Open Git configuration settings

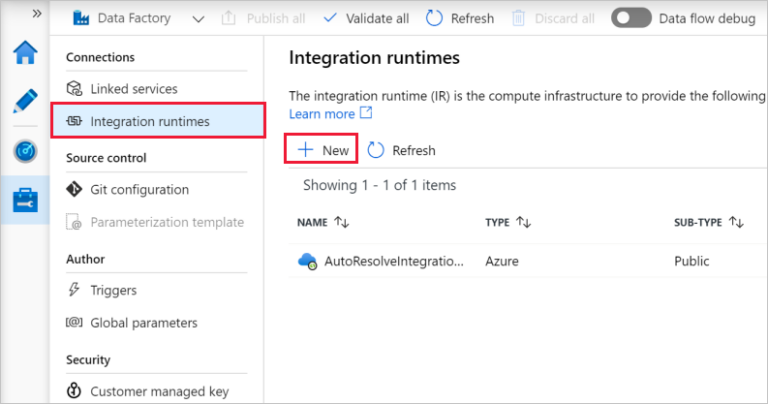139,189
